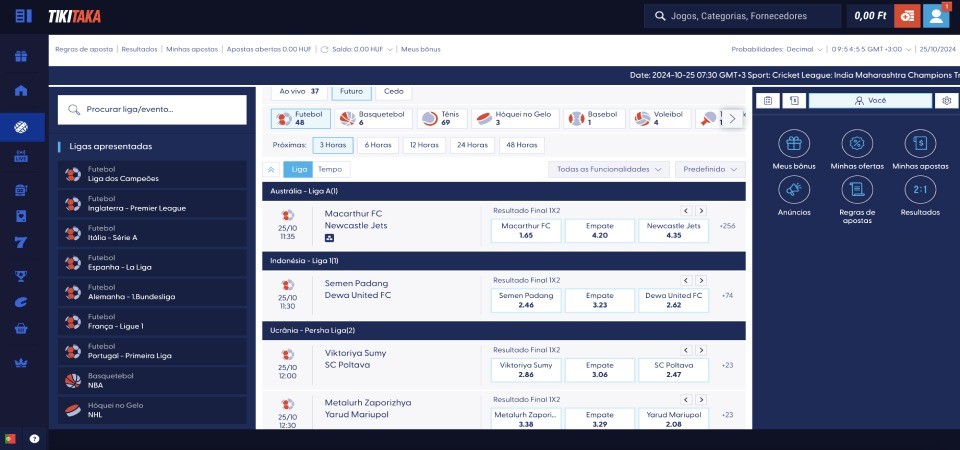Open Resultados link in top bar
Viewport: 960px width, 450px height.
coord(140,50)
